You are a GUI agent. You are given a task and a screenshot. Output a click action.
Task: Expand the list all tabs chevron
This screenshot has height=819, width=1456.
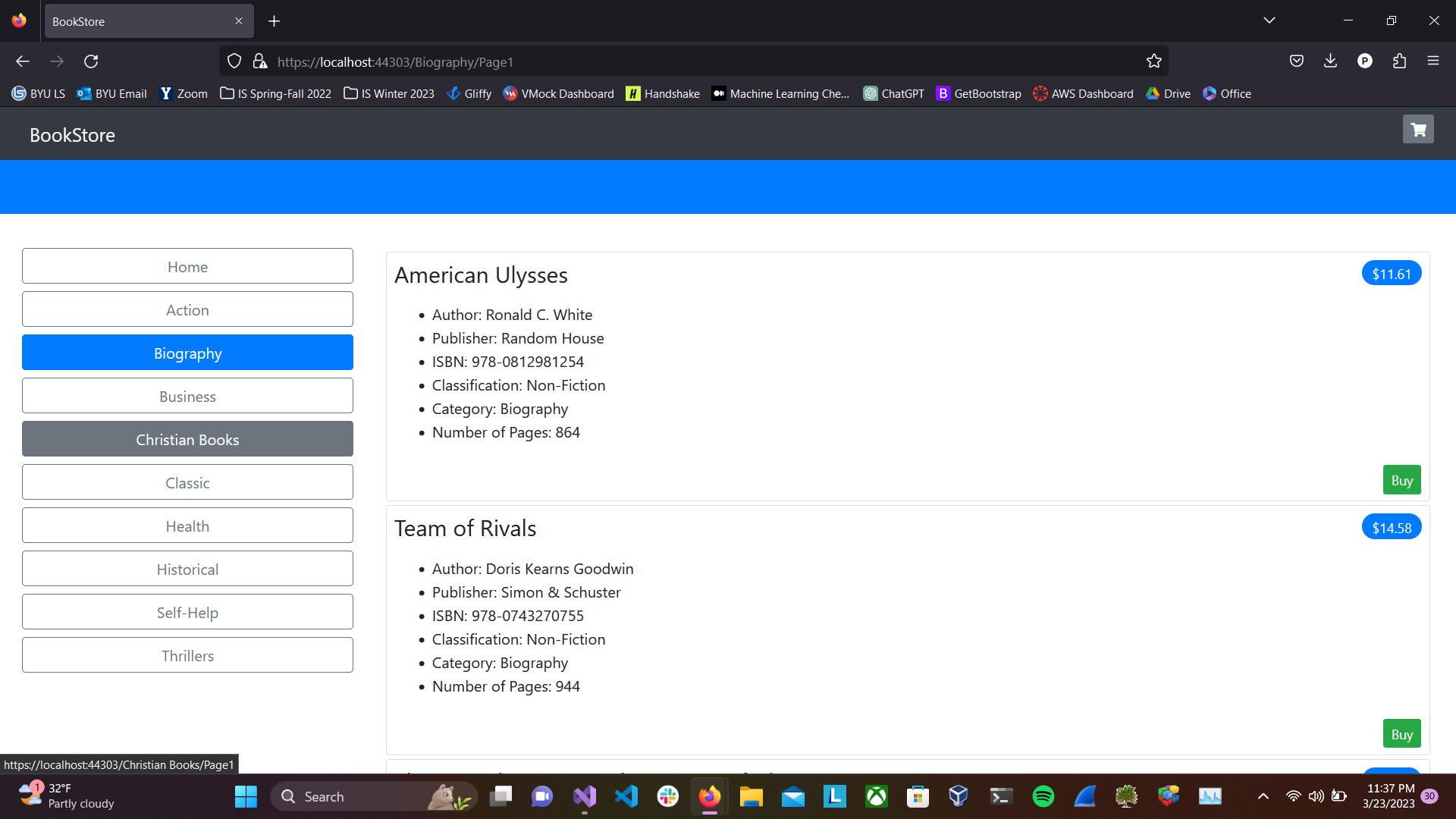pyautogui.click(x=1269, y=20)
